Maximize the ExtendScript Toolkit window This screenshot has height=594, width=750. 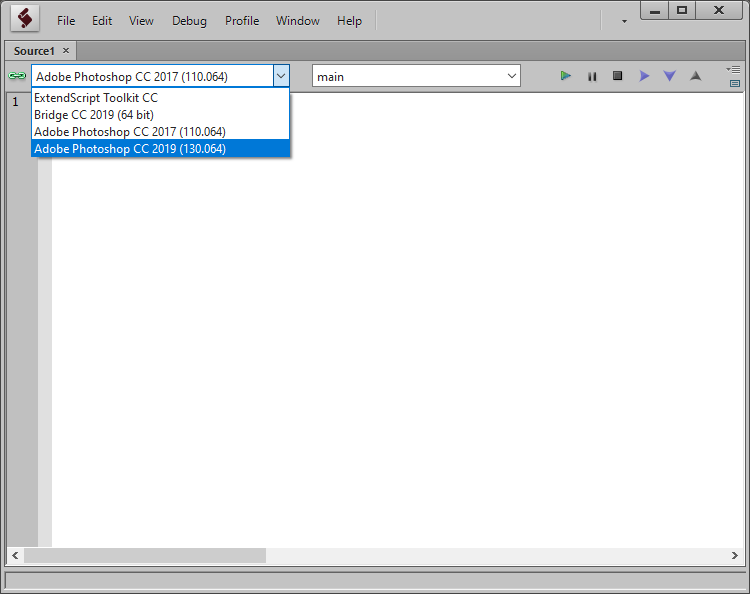point(682,10)
